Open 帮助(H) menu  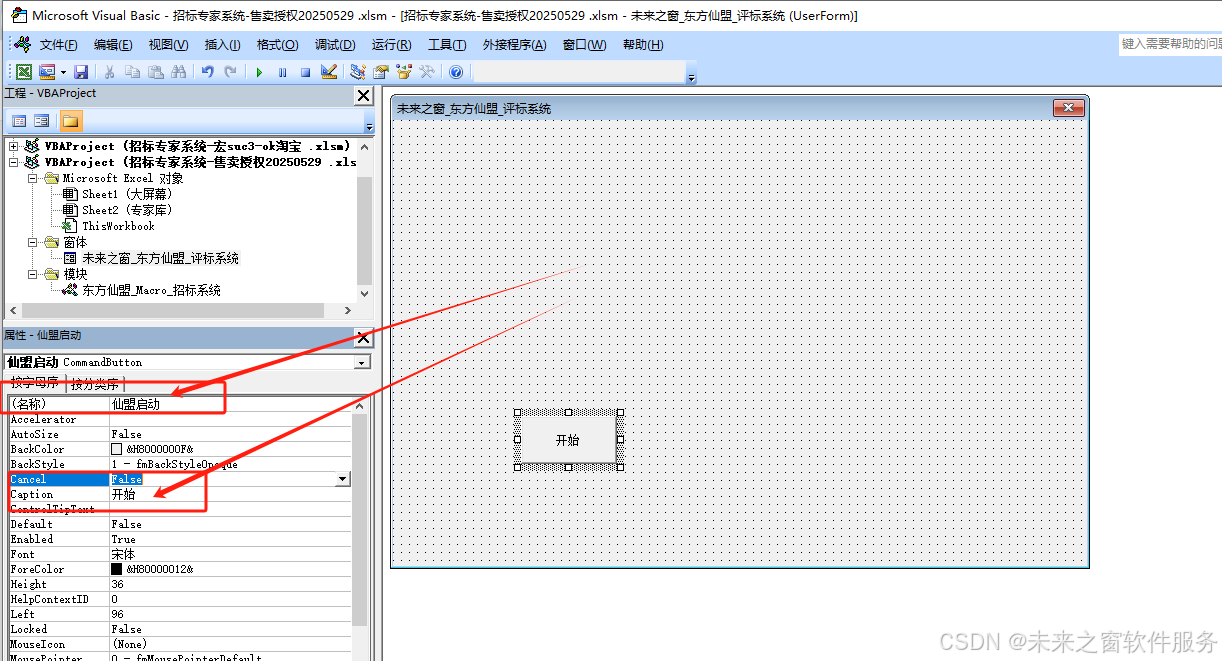tap(641, 45)
